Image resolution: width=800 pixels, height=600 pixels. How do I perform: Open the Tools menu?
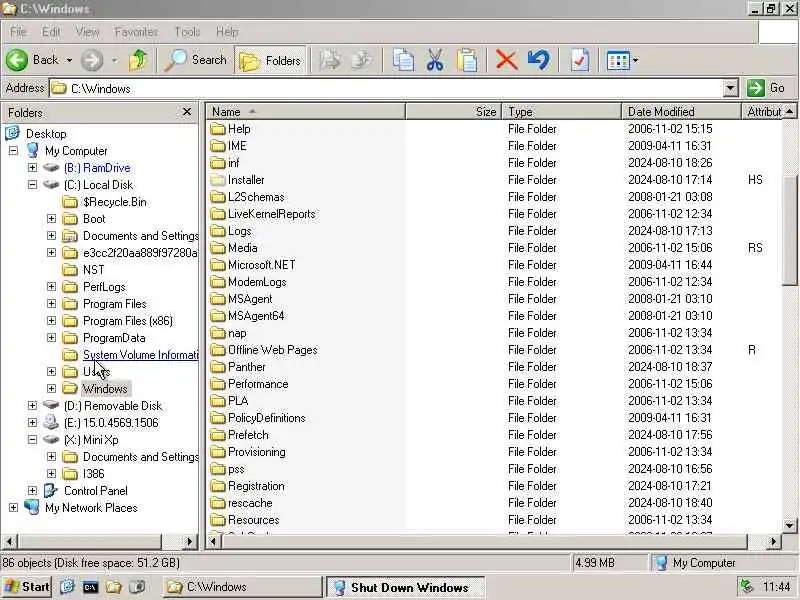pos(187,32)
